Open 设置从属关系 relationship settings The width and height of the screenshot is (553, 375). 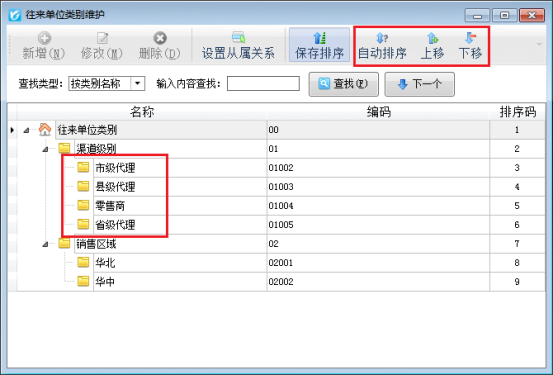[238, 46]
